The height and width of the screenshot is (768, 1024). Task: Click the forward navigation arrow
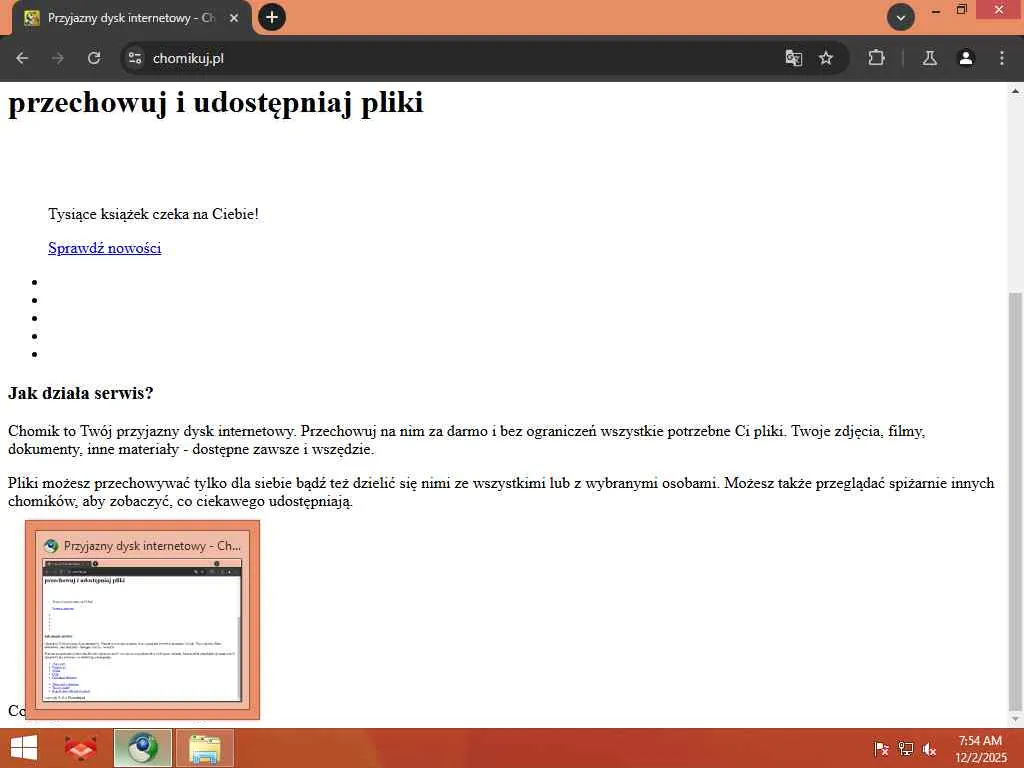[58, 58]
